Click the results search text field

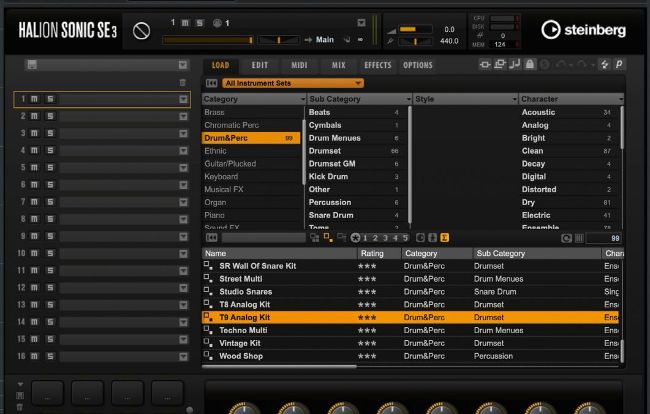tap(264, 238)
